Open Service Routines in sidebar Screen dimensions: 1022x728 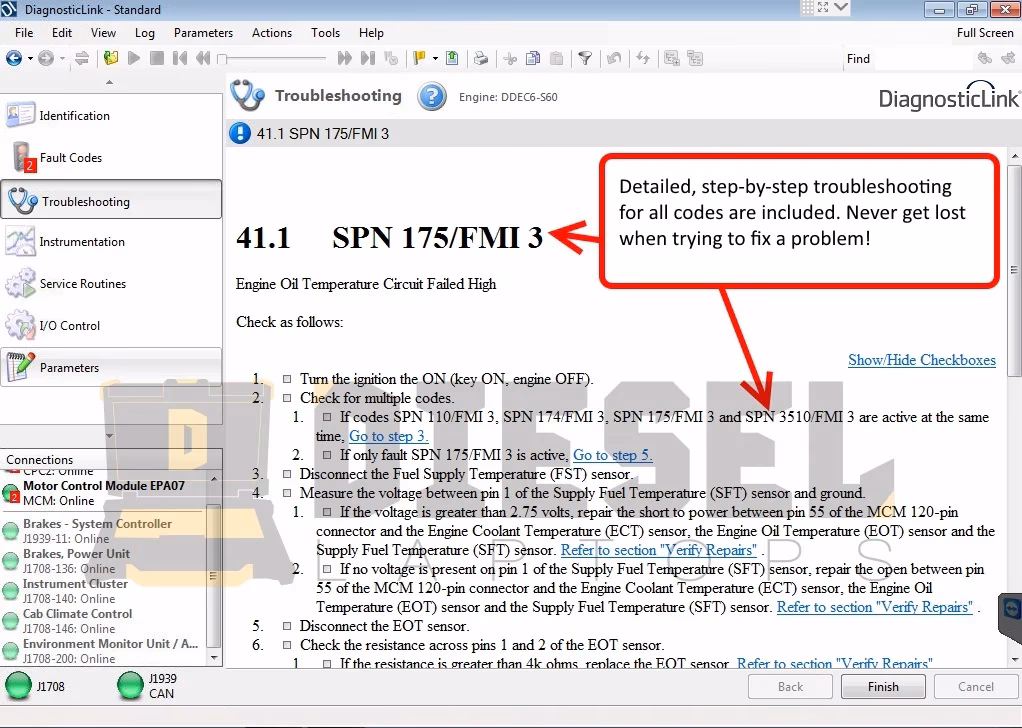click(x=82, y=284)
